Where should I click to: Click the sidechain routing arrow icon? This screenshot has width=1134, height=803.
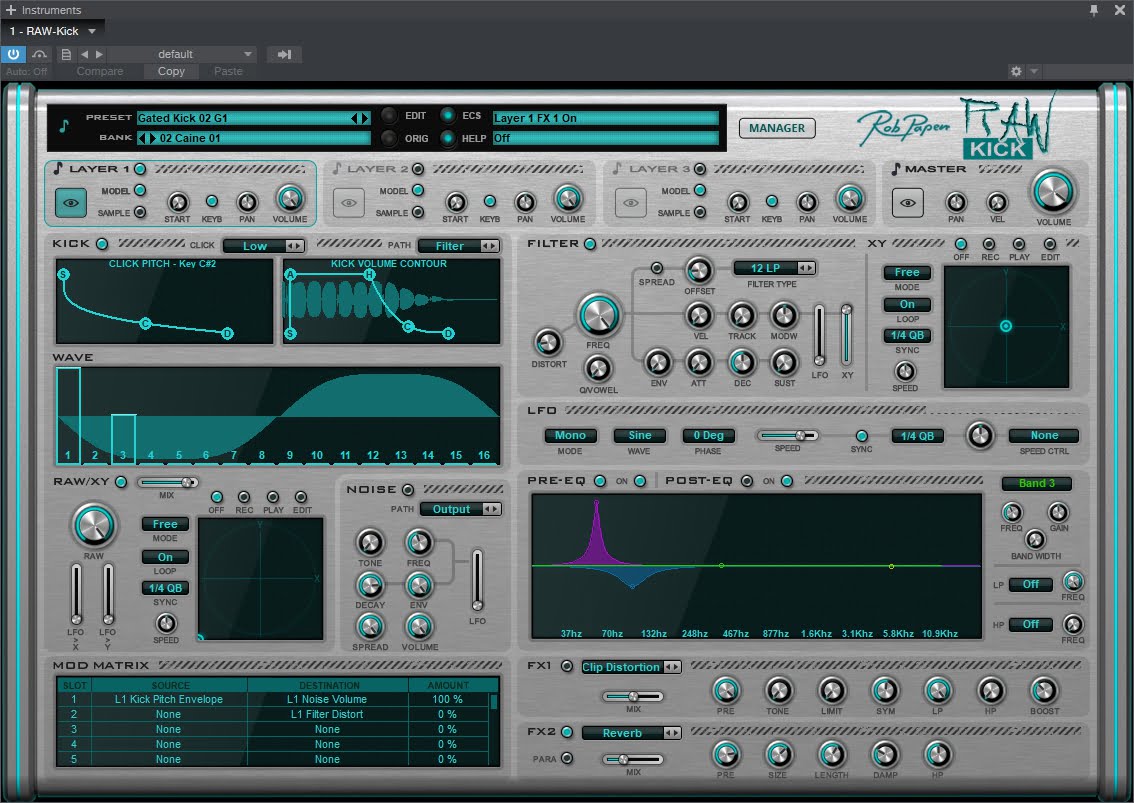coord(284,54)
